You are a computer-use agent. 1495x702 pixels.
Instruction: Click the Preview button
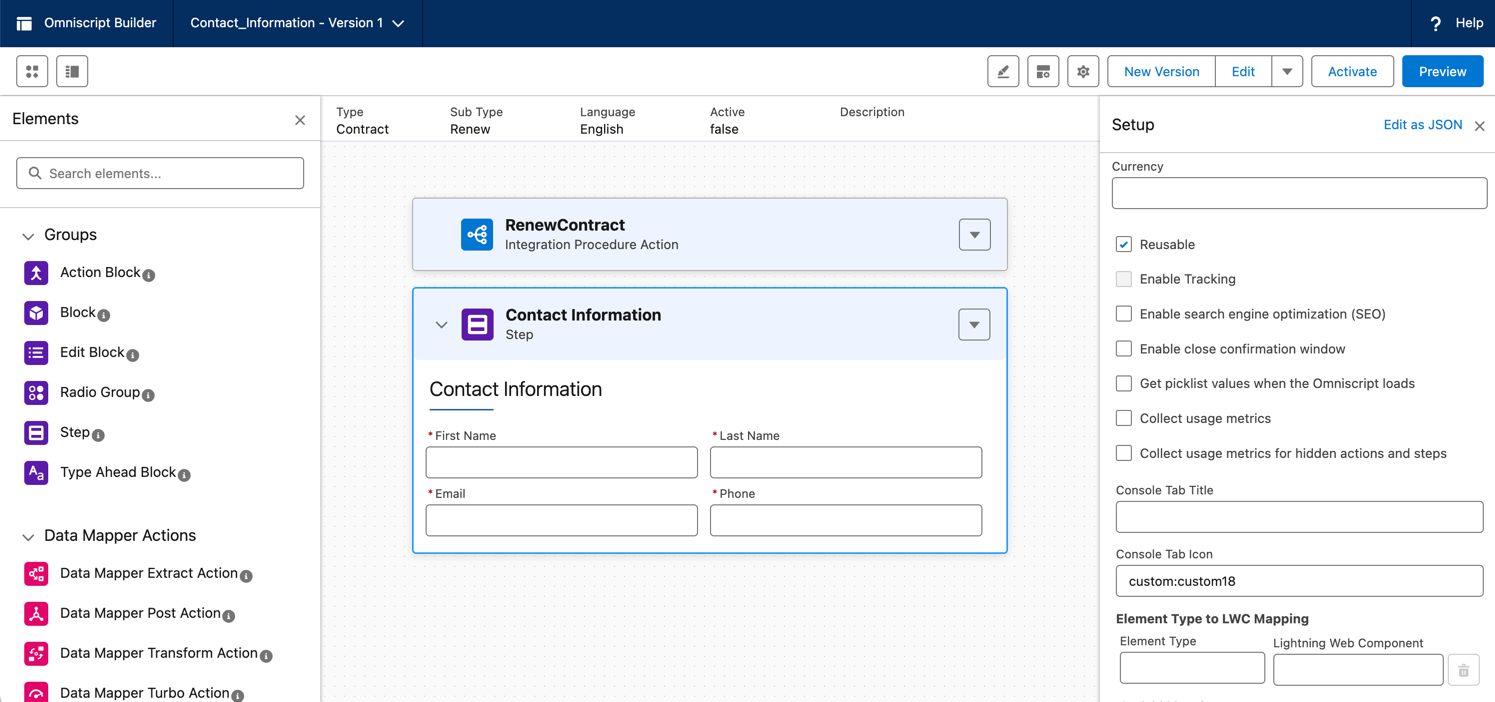point(1442,72)
